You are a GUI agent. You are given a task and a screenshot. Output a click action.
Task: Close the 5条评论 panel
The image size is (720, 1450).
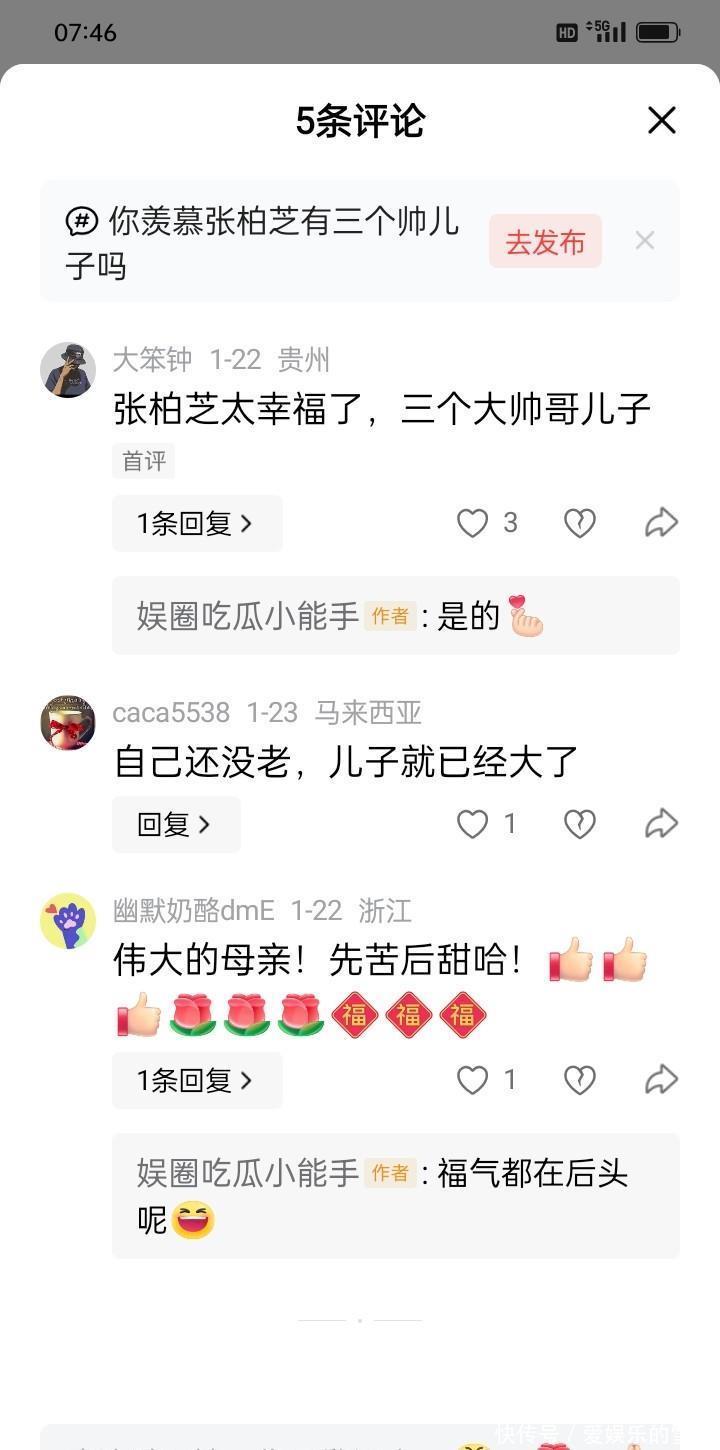click(x=662, y=121)
